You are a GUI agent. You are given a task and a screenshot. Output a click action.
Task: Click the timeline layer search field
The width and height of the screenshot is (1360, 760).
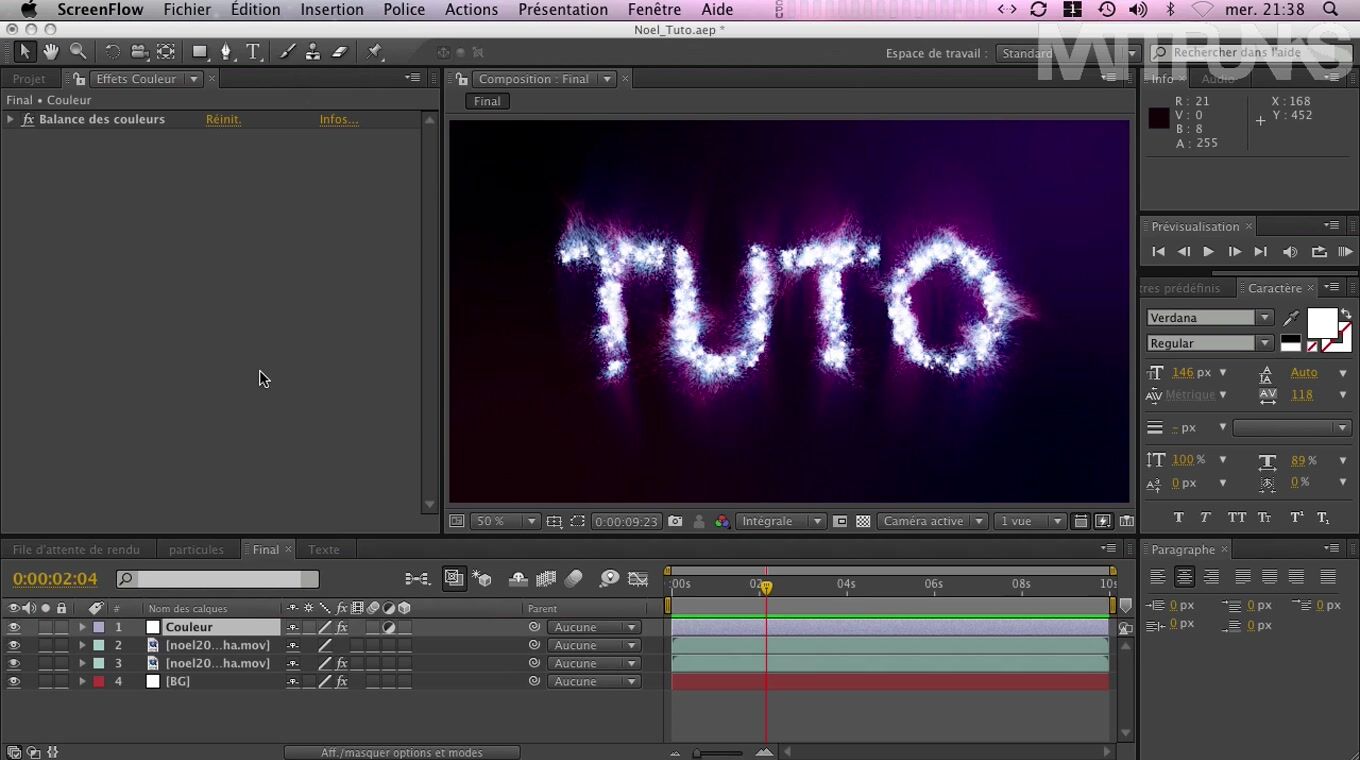tap(218, 579)
